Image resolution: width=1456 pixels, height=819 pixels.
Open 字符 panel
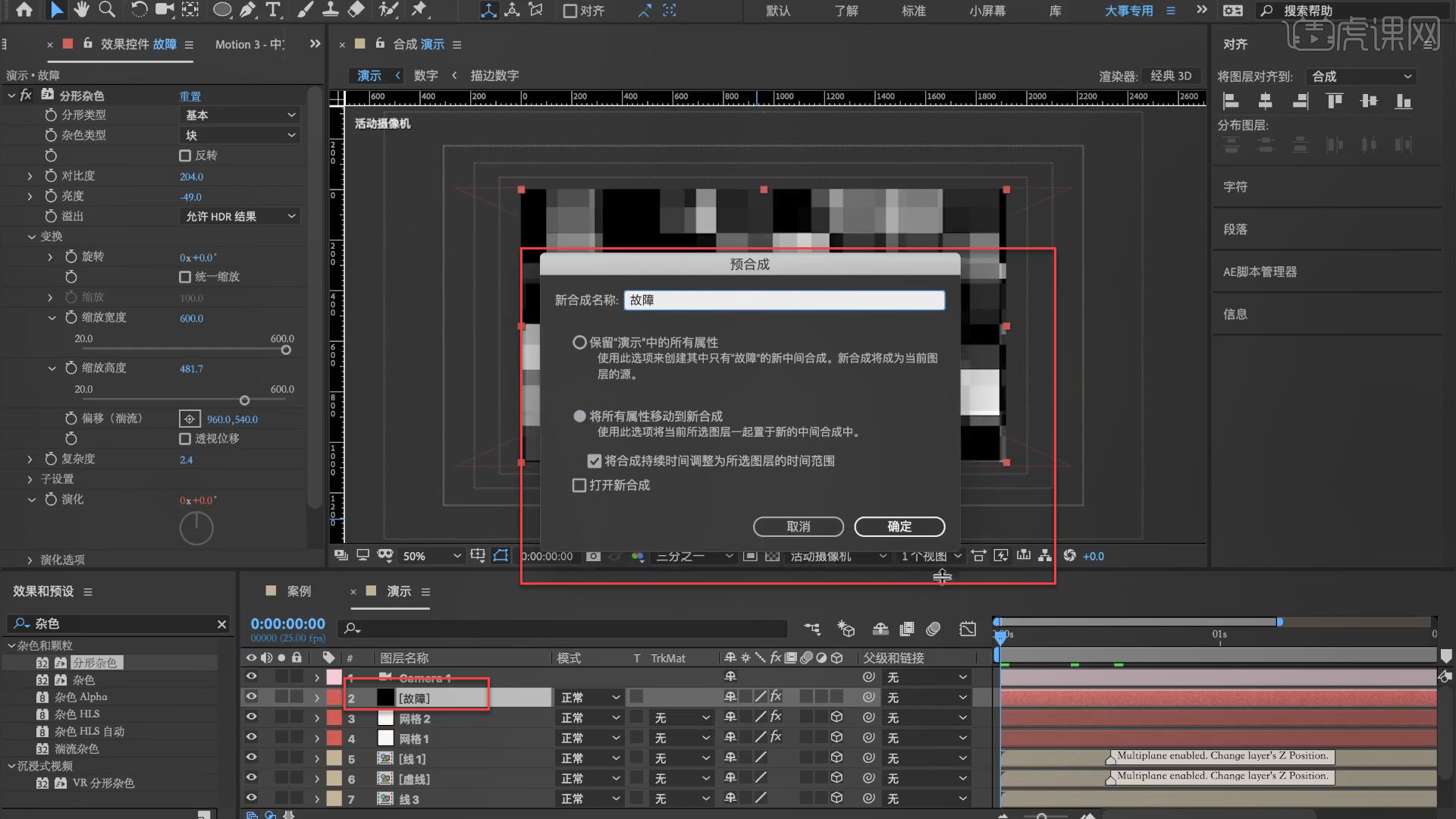pos(1235,187)
